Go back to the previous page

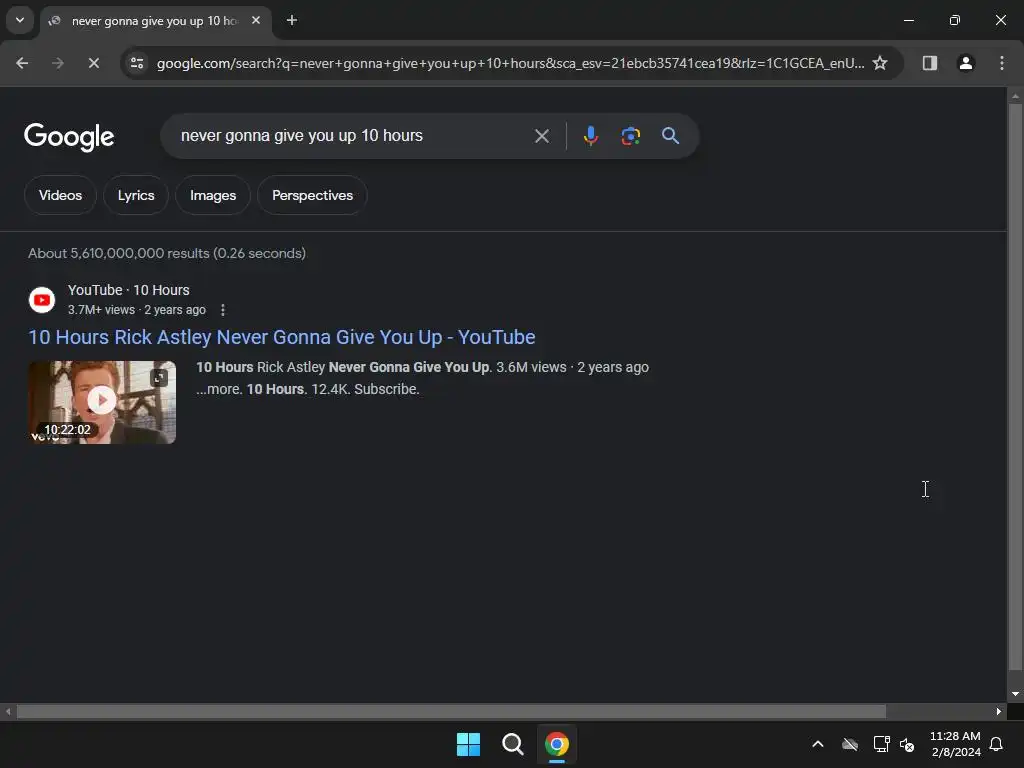click(22, 63)
